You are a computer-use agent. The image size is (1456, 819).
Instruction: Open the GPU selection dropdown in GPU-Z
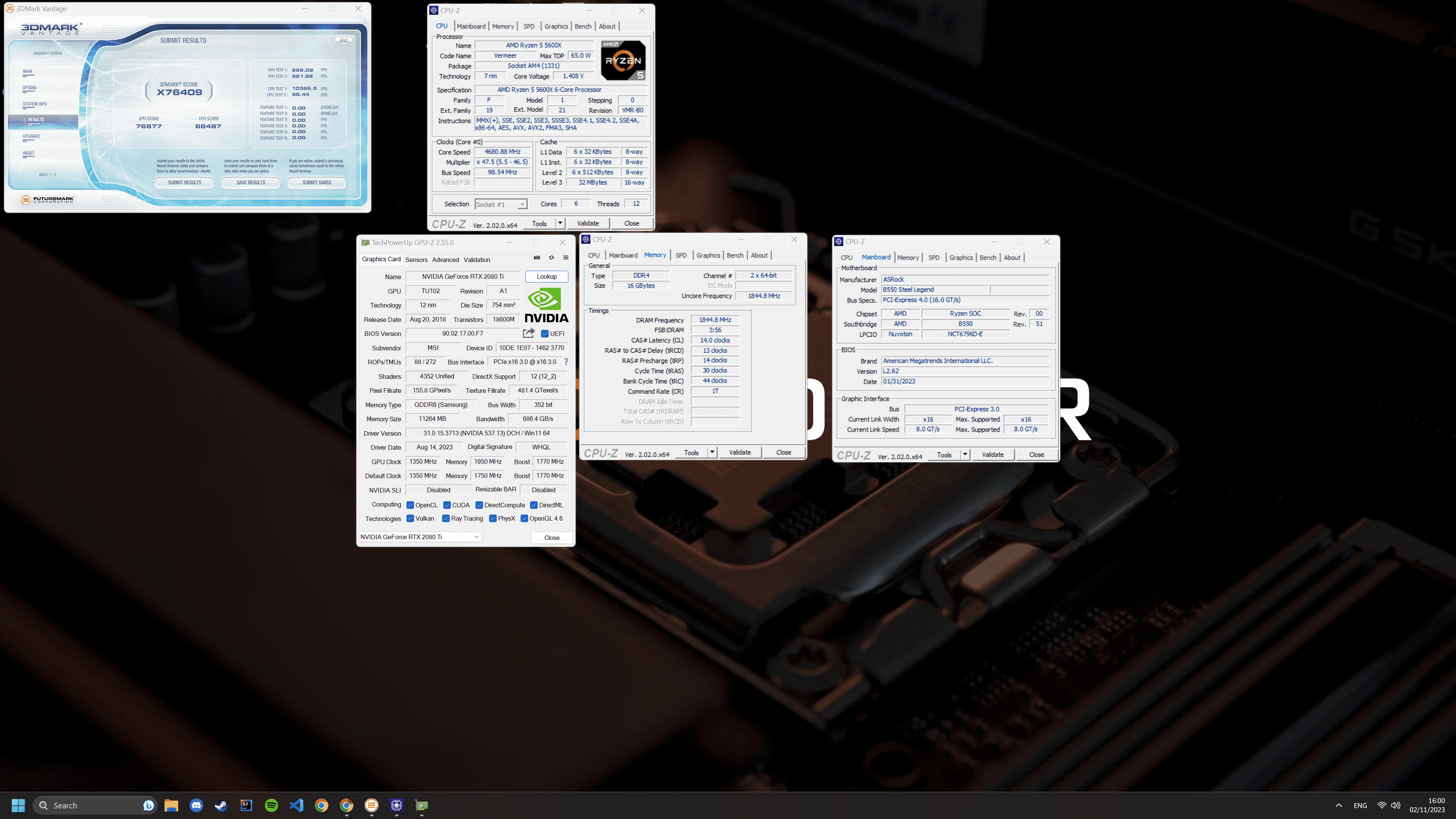tap(420, 537)
